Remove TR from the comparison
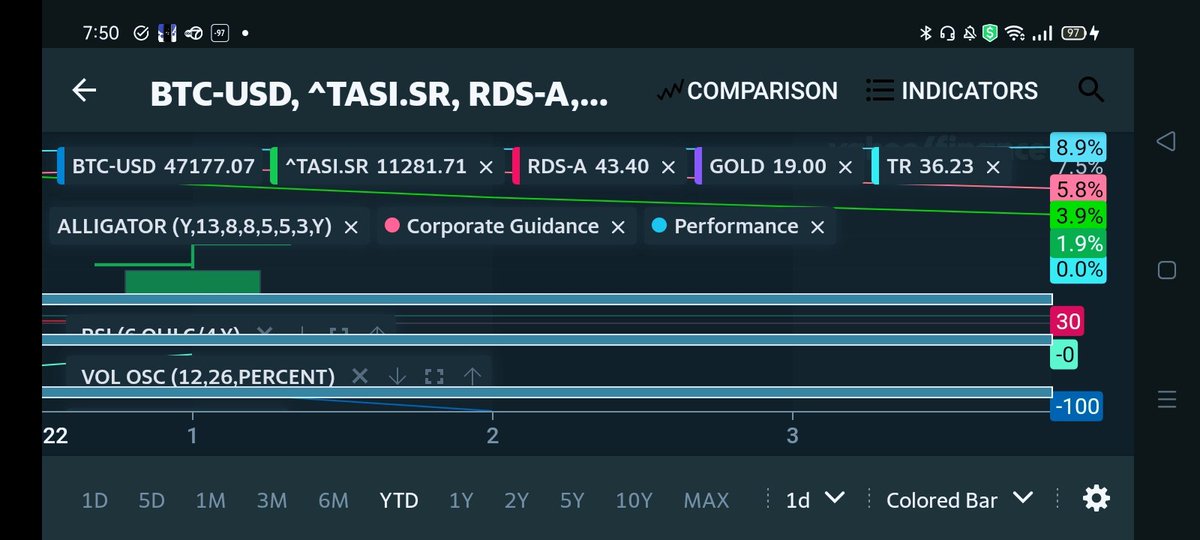1200x540 pixels. (x=994, y=167)
